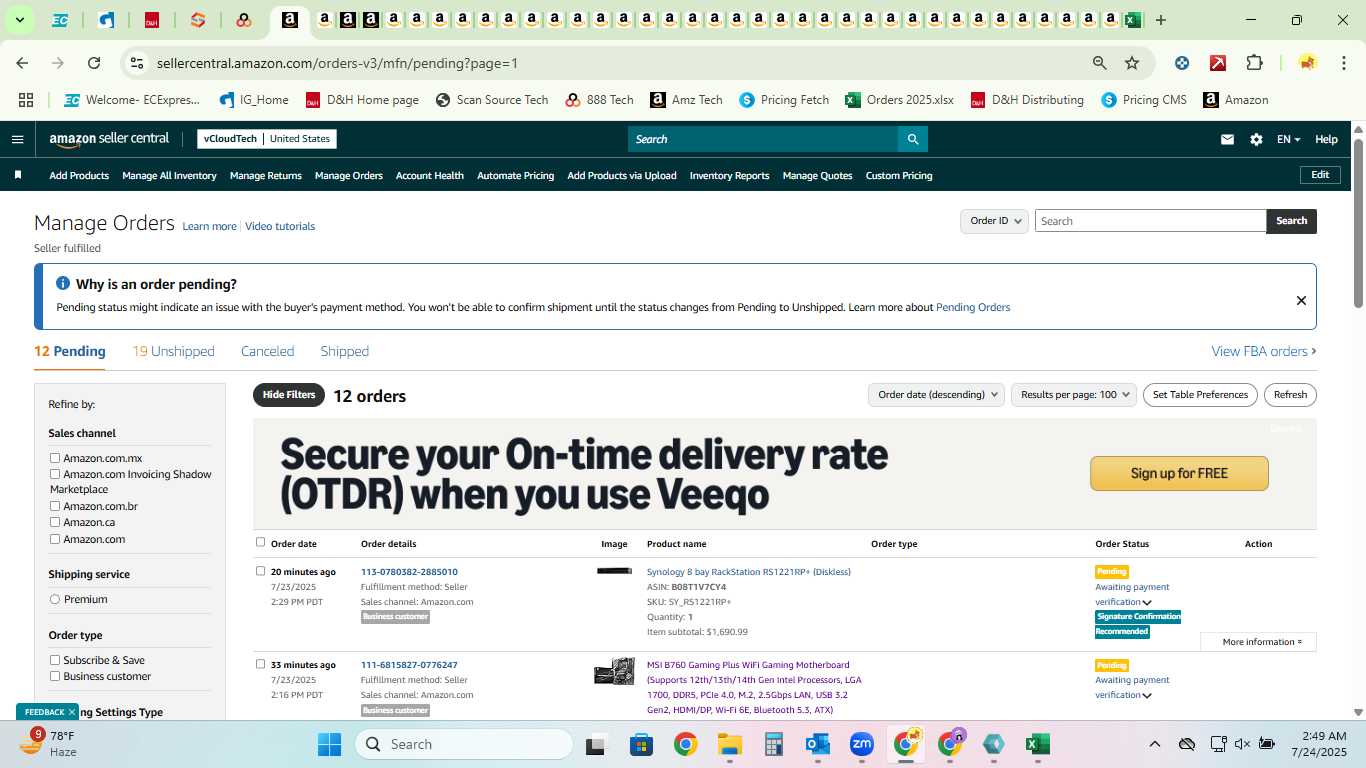
Task: Click the Order ID search input field
Action: pos(1150,221)
